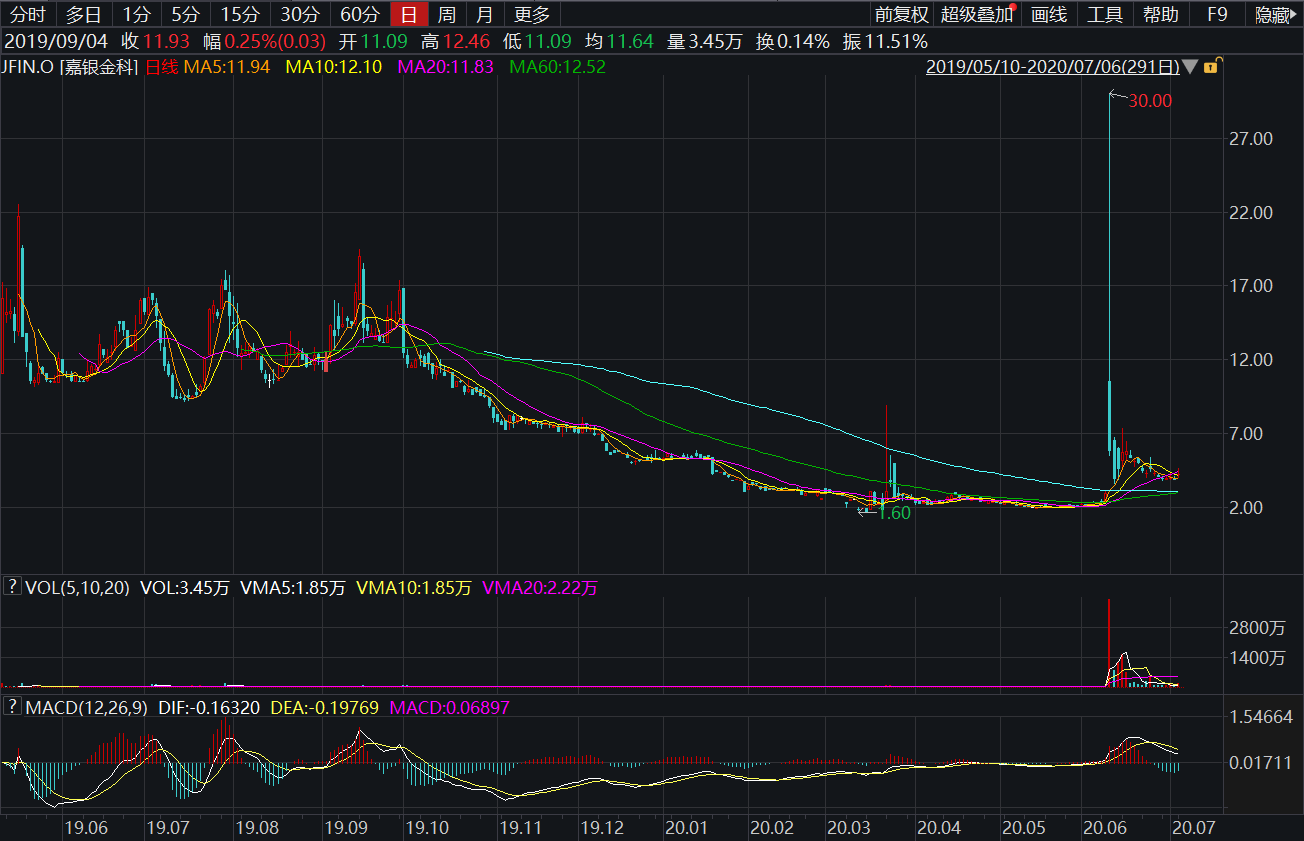Image resolution: width=1304 pixels, height=841 pixels.
Task: Click the VOL indicator help question-mark icon
Action: click(x=13, y=588)
